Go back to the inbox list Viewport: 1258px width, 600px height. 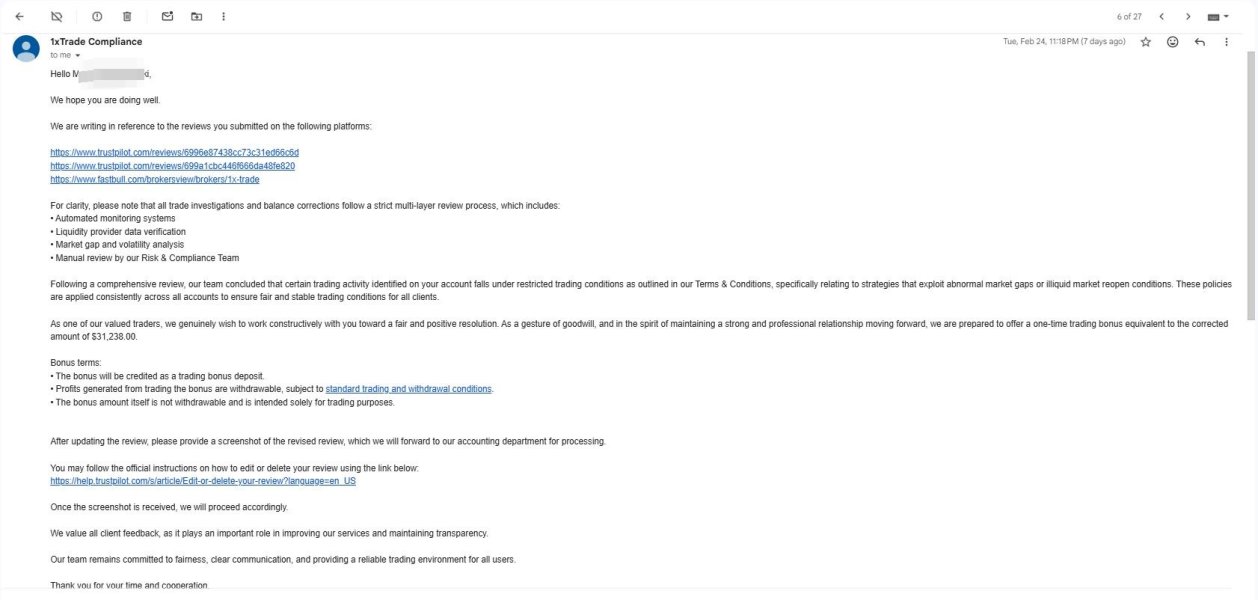[x=19, y=16]
